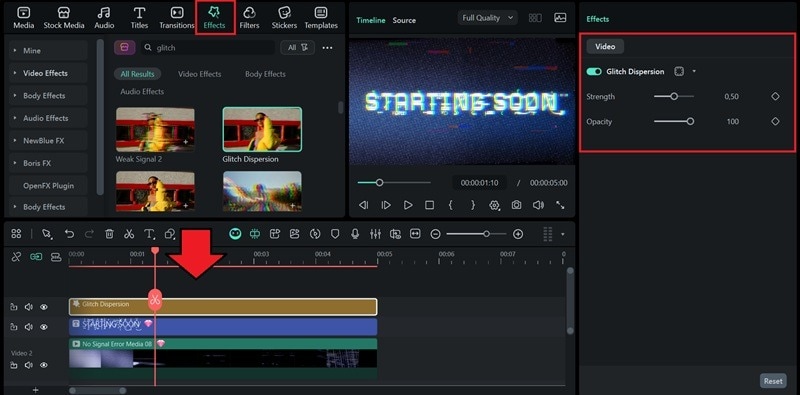
Task: Select the Glitch Dispersion effect thumbnail
Action: (x=262, y=129)
